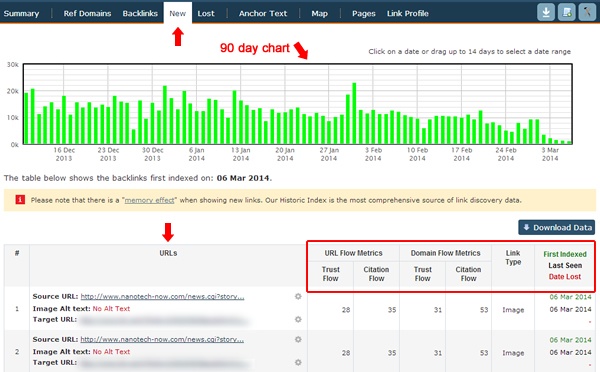Click Citation Flow under URL Flow Metrics
The height and width of the screenshot is (372, 600).
coord(376,274)
